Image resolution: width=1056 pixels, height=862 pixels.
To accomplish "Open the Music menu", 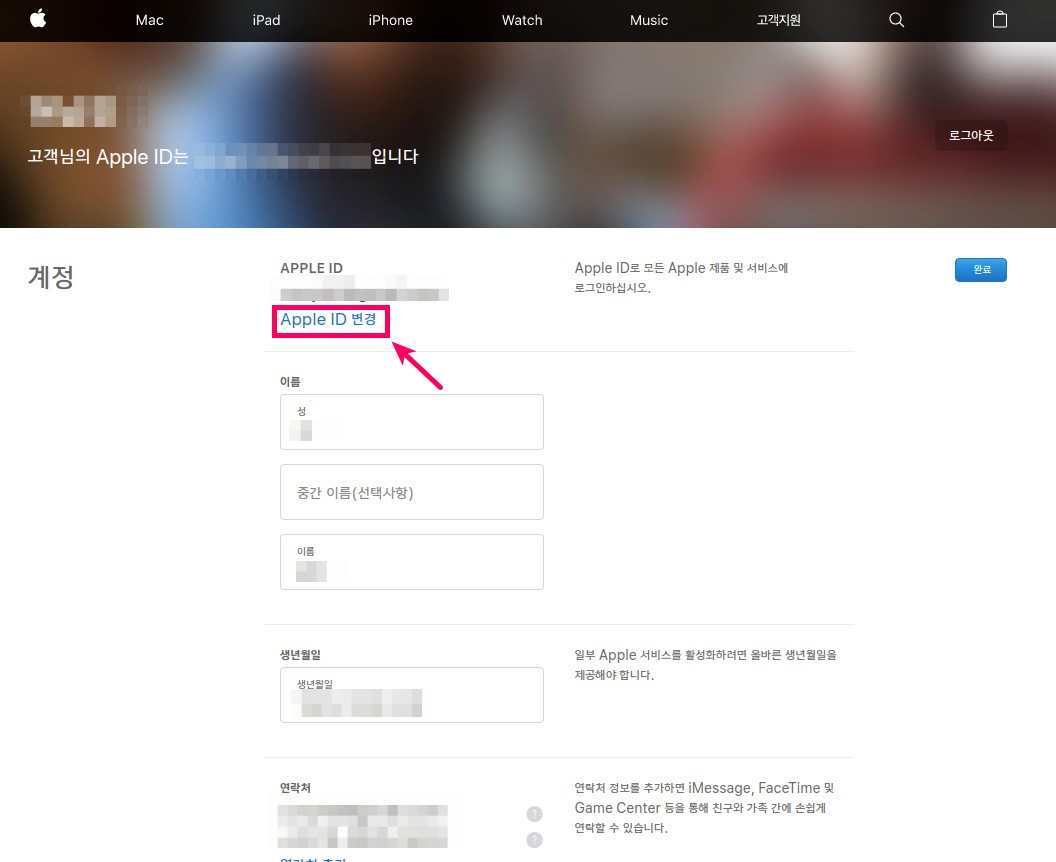I will pos(649,20).
